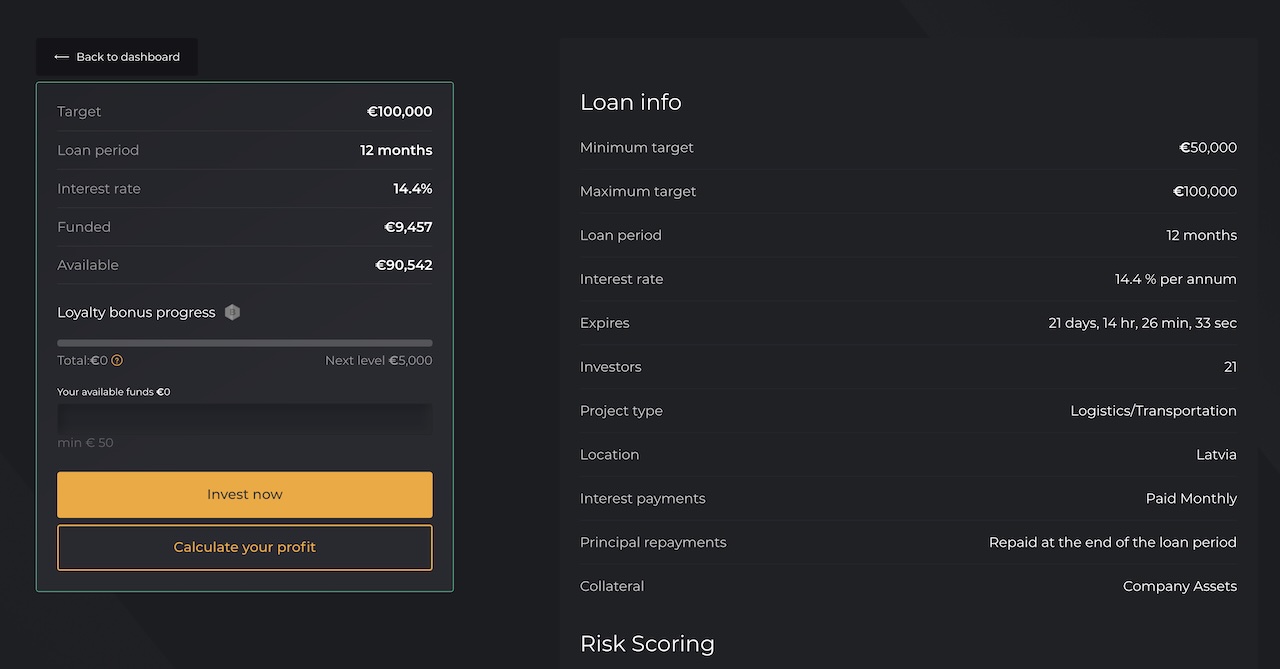Click the 14.4 % per annum value
The image size is (1280, 669).
[x=1175, y=279]
